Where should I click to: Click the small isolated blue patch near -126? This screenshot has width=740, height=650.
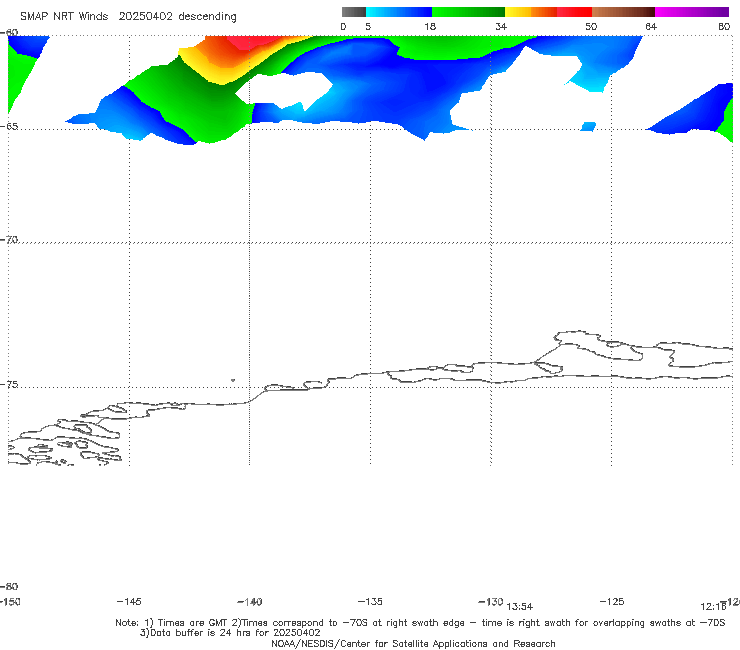[588, 126]
